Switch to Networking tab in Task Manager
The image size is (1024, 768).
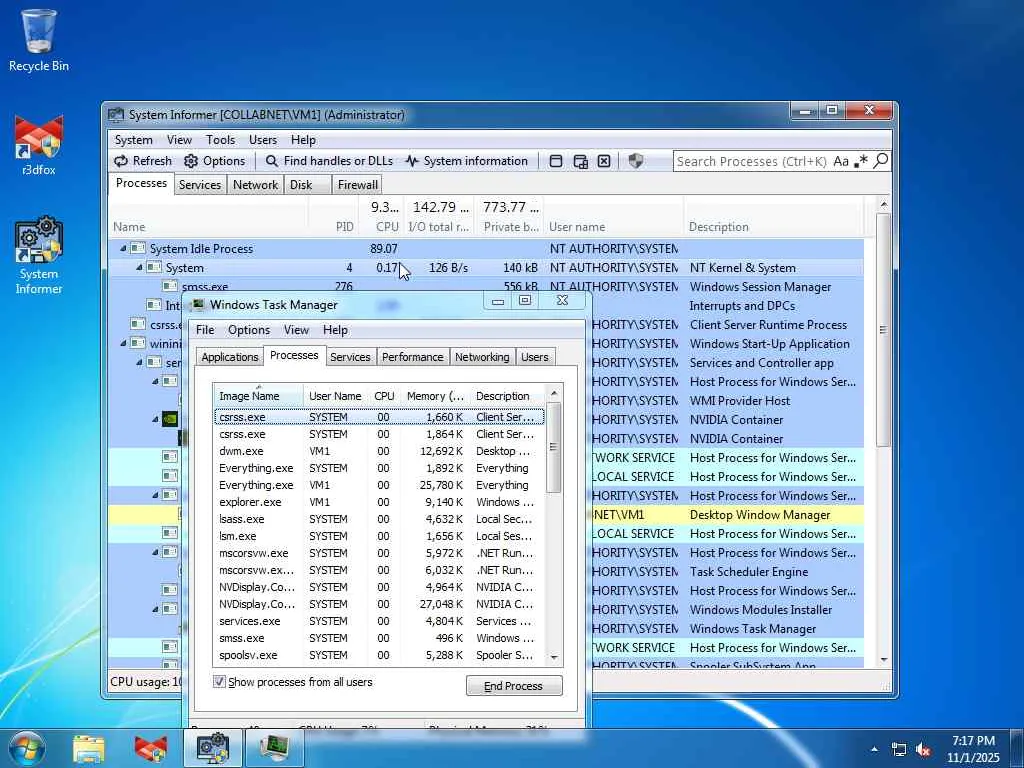point(482,357)
